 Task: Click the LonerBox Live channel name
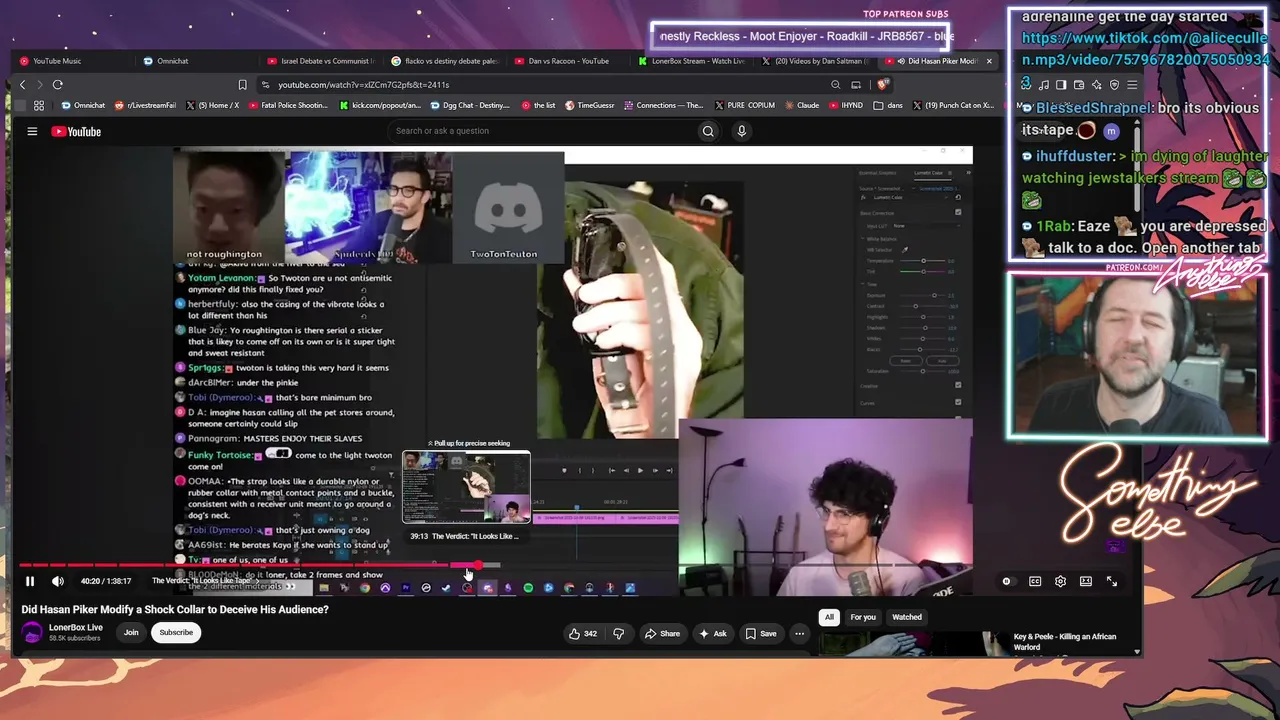pyautogui.click(x=76, y=627)
